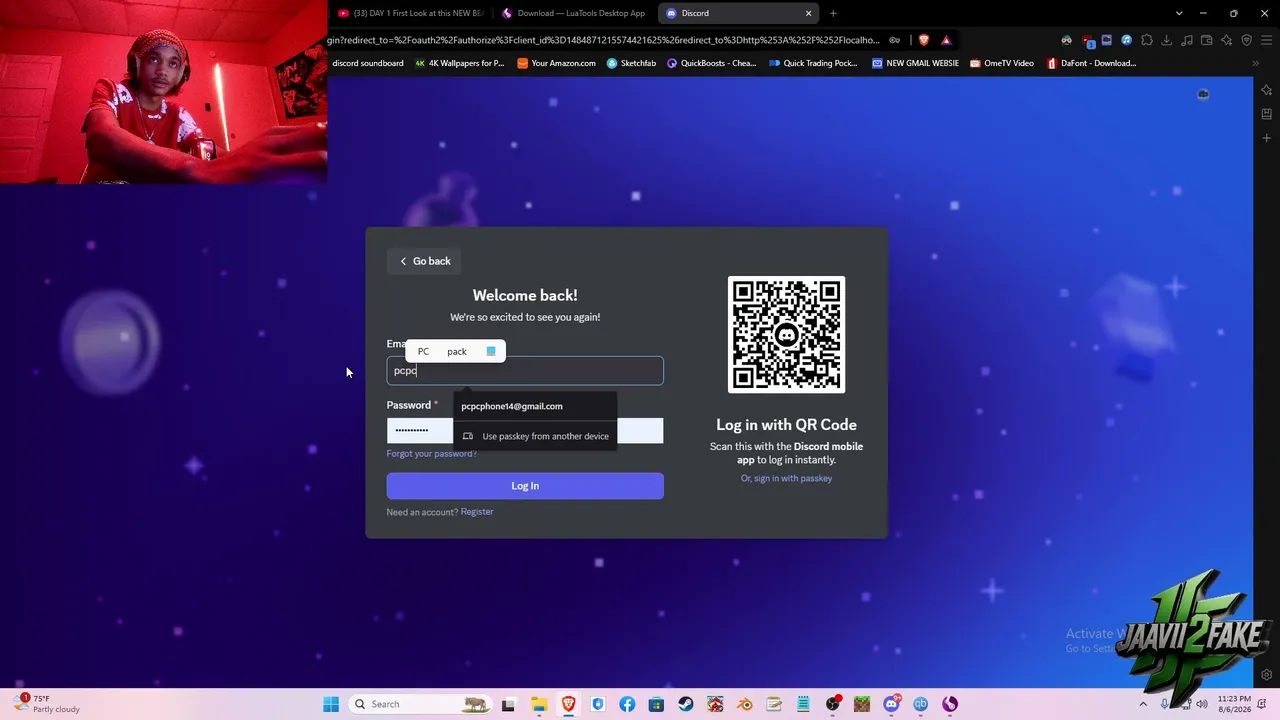
Task: Click the Forgot your password link
Action: [432, 454]
